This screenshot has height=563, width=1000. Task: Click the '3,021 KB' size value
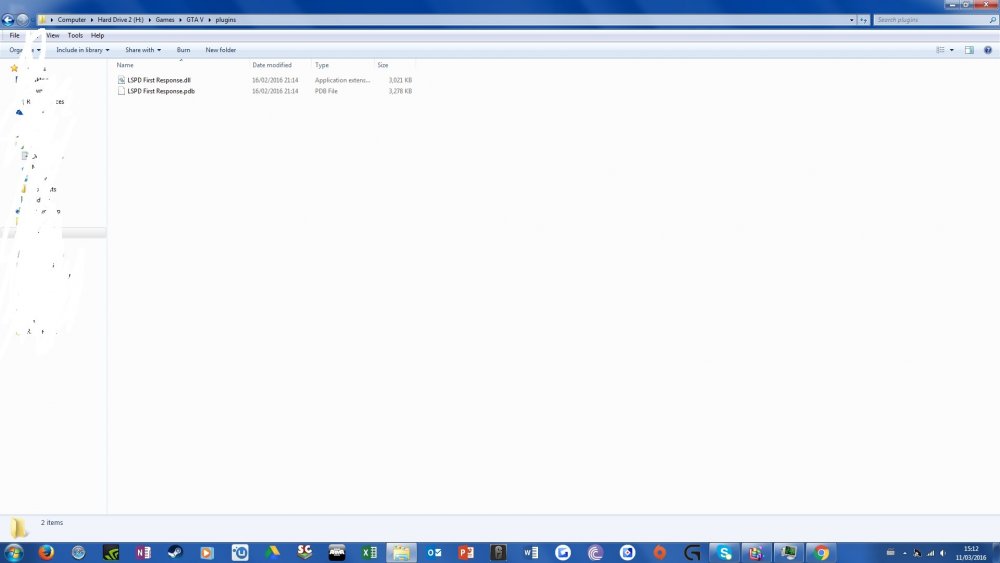[401, 80]
